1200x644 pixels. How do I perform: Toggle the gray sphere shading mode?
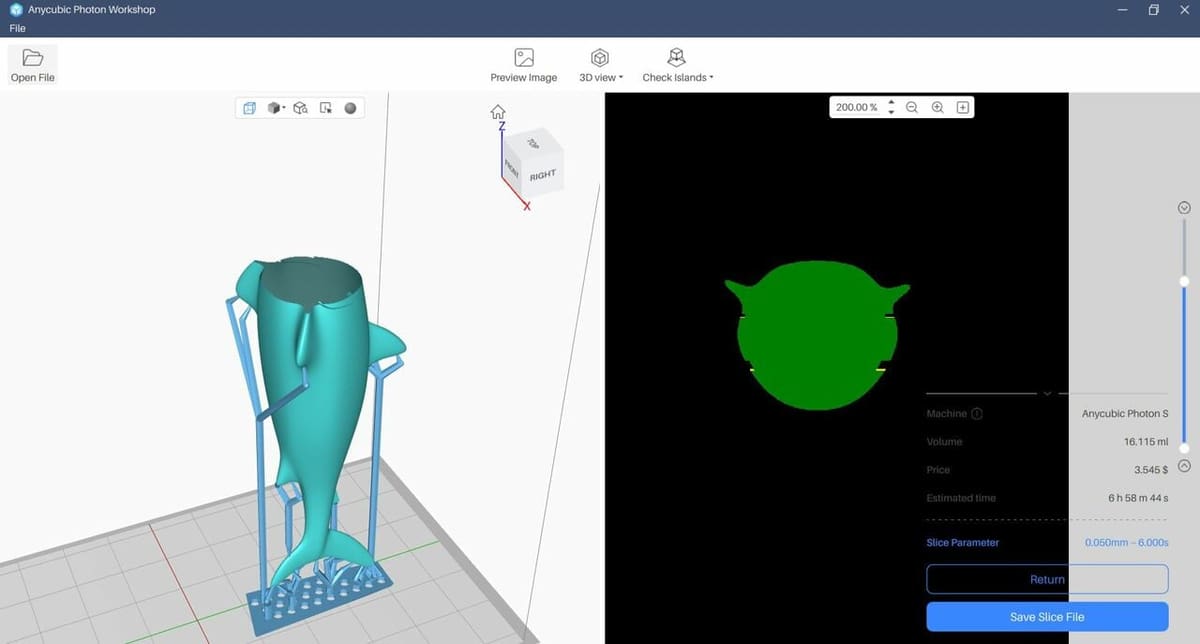click(350, 108)
